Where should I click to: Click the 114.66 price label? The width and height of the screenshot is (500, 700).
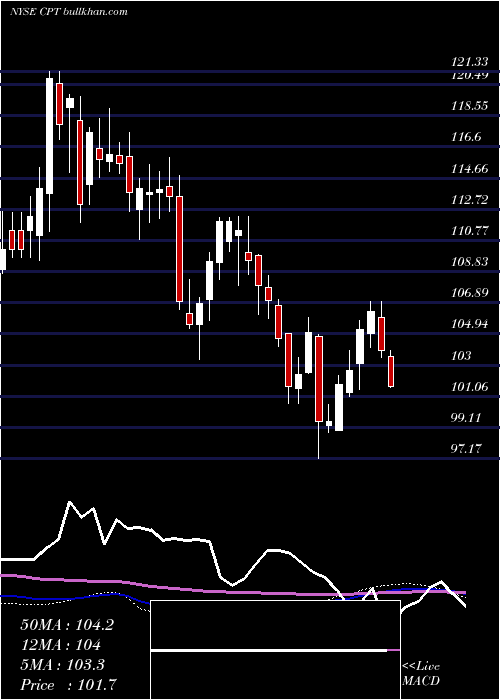coord(469,169)
